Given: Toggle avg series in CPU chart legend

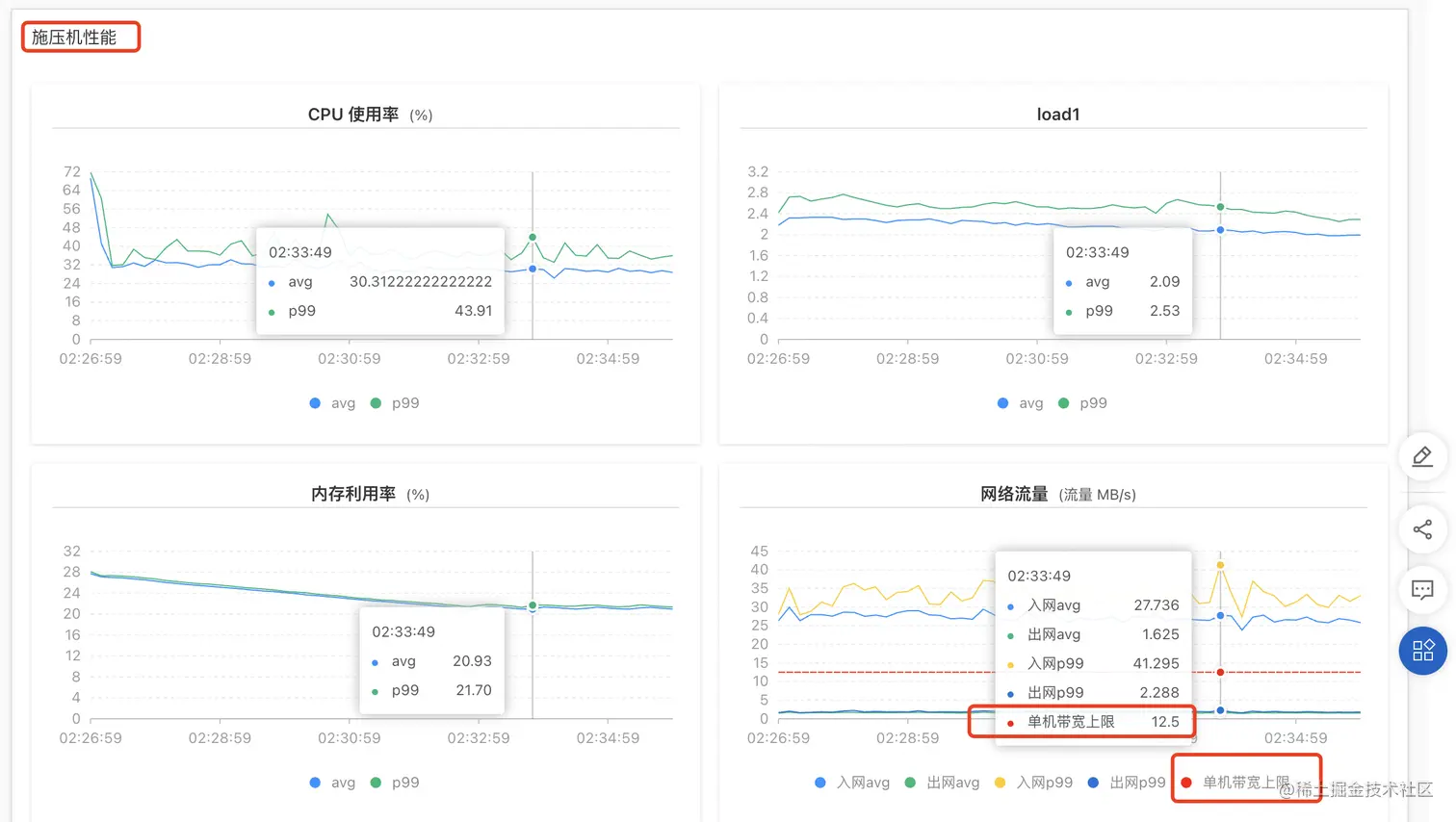Looking at the screenshot, I should point(332,403).
